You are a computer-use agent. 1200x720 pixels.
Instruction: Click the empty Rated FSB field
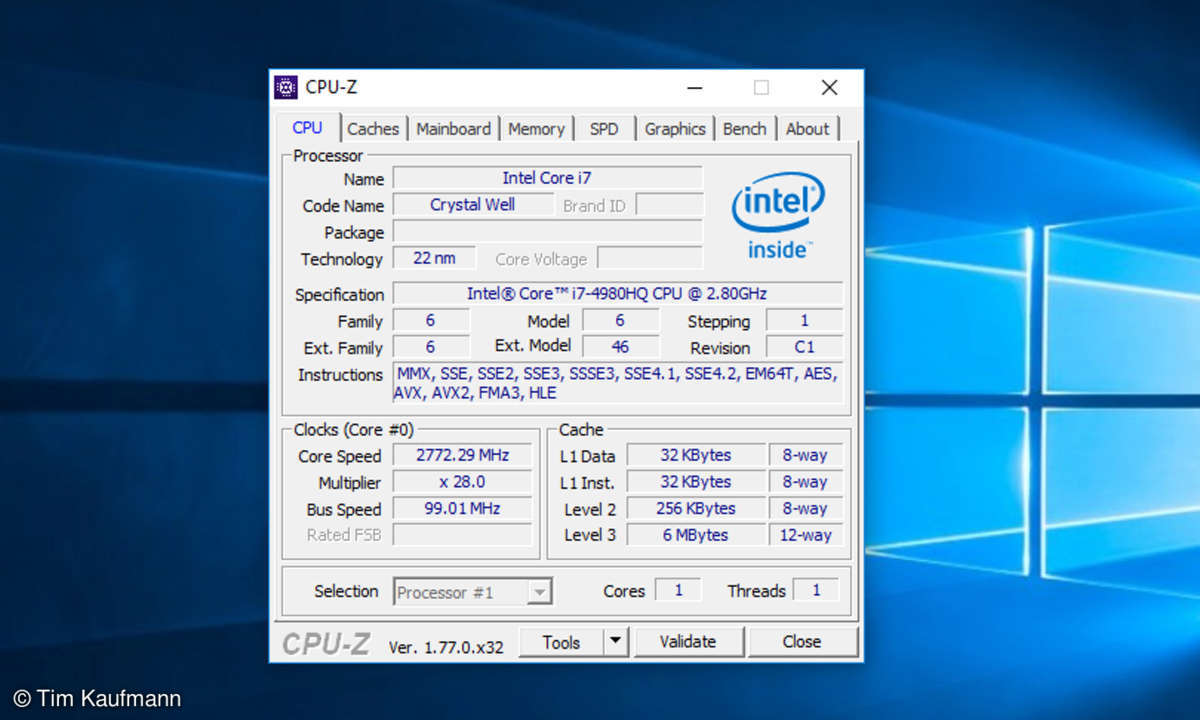pos(463,535)
